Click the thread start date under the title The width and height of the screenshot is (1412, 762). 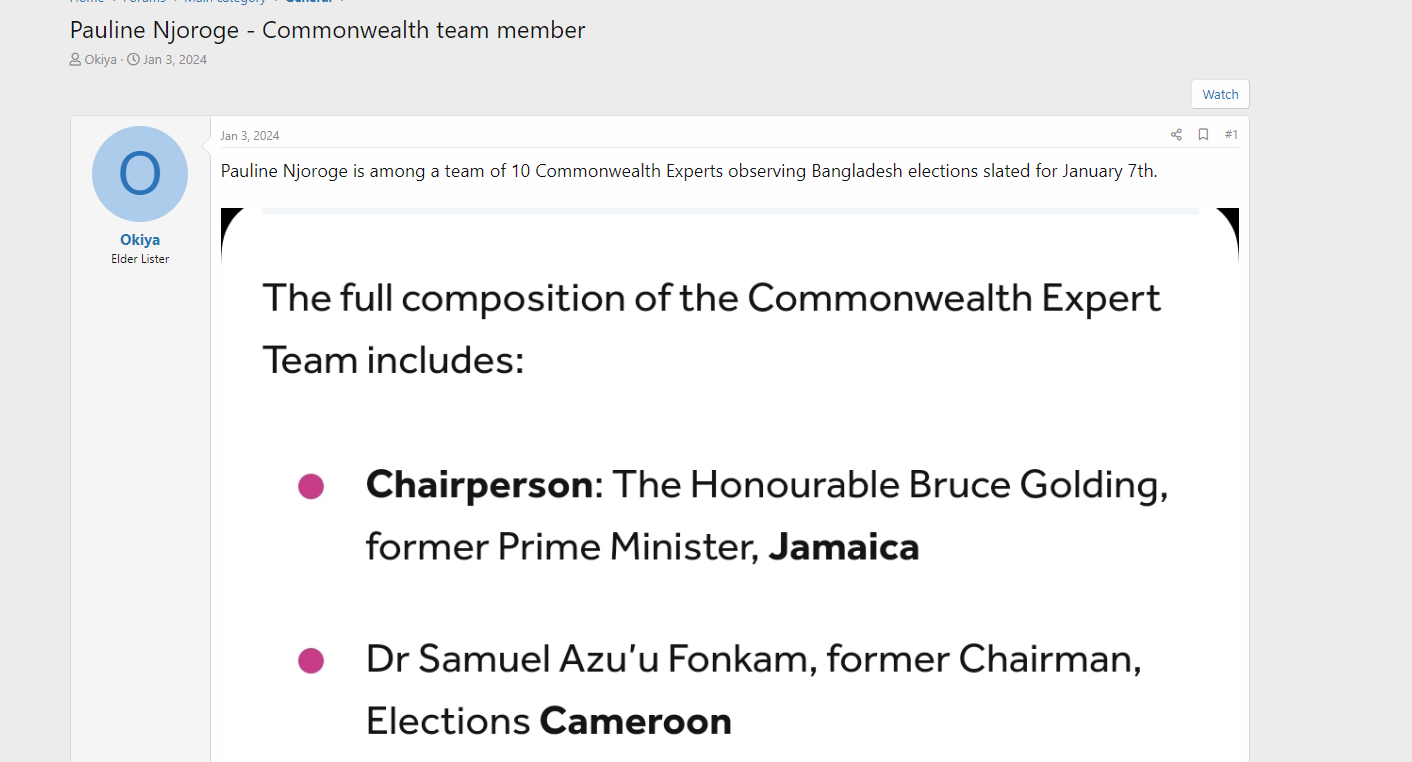pyautogui.click(x=175, y=60)
